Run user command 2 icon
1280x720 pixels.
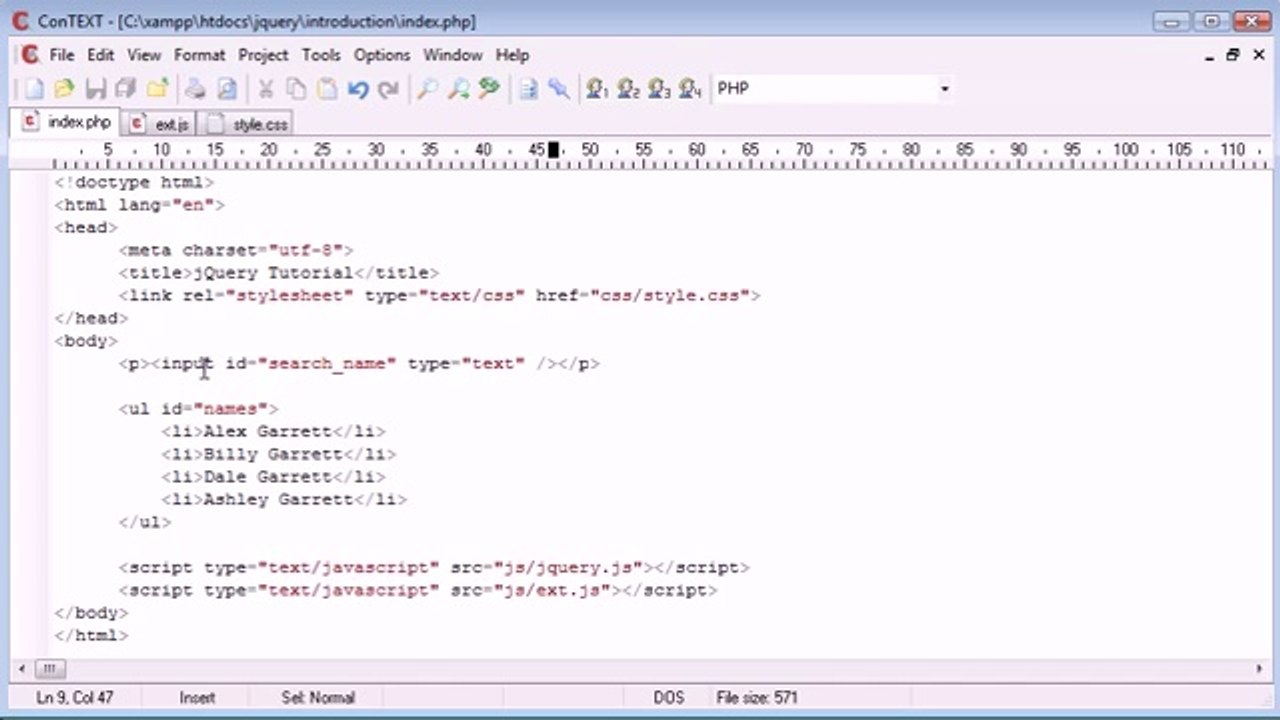point(628,89)
